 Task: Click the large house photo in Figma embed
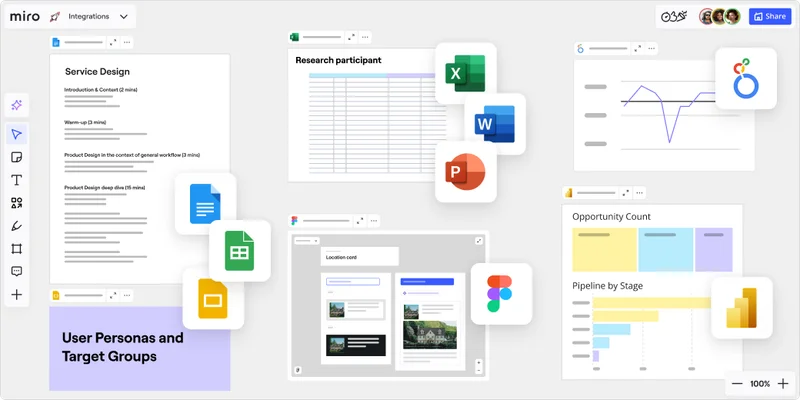pos(430,334)
